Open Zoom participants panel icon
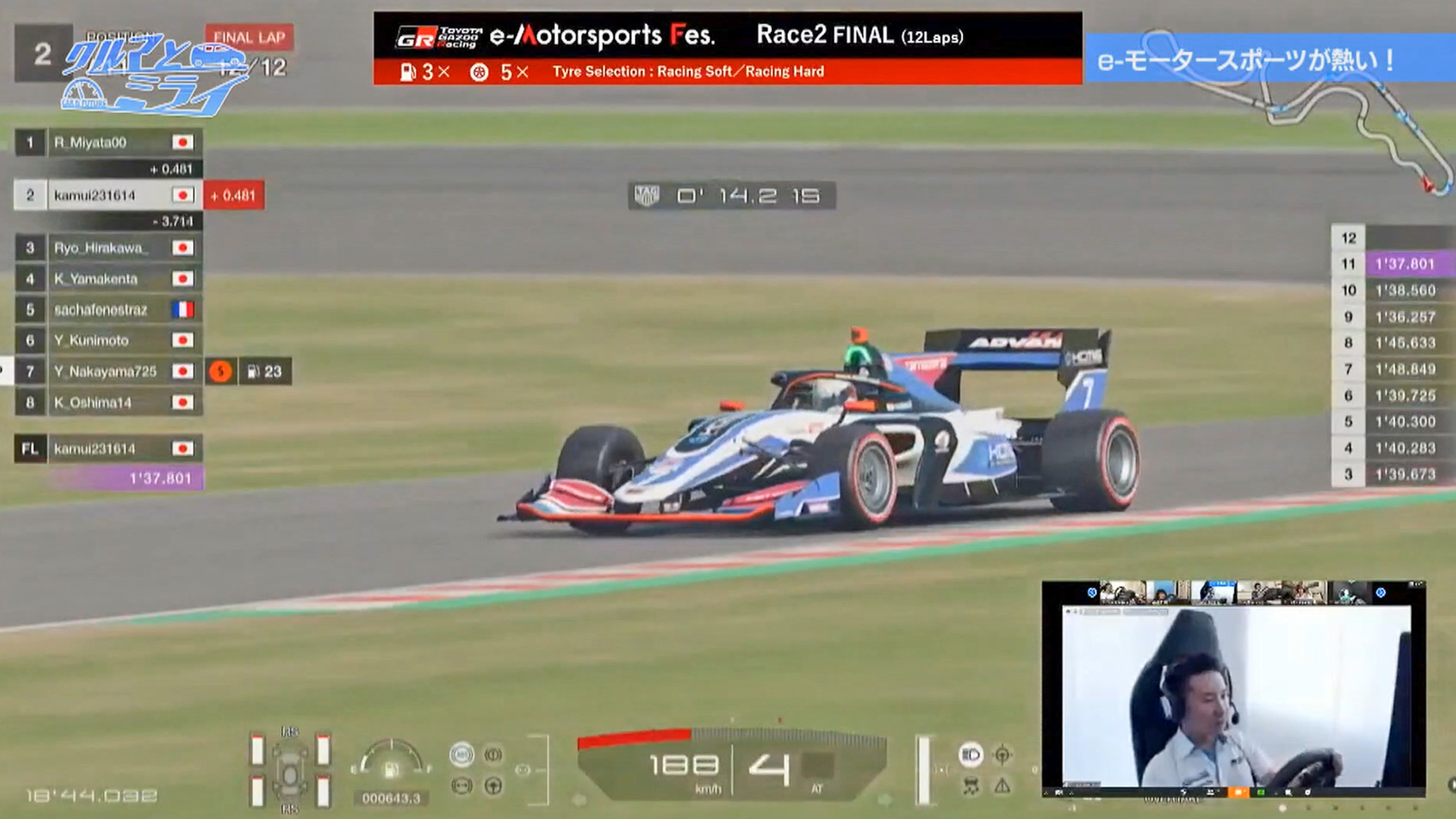1456x819 pixels. tap(1211, 792)
